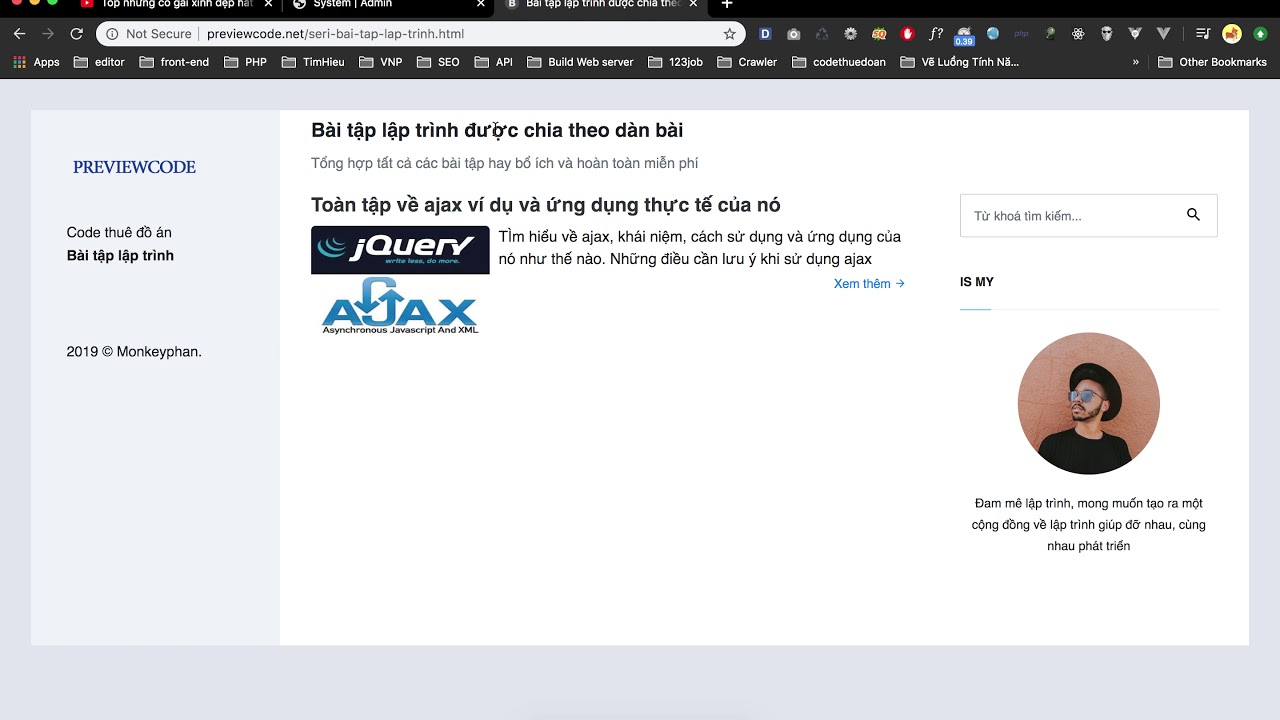Open the Bài tập lập trình menu link
This screenshot has height=720, width=1280.
click(120, 255)
